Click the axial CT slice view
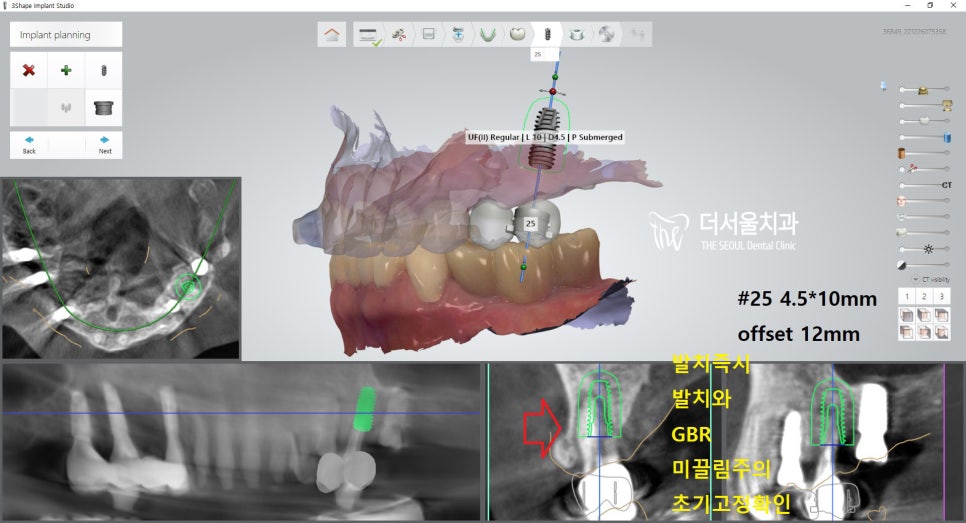The height and width of the screenshot is (523, 966). coord(120,268)
